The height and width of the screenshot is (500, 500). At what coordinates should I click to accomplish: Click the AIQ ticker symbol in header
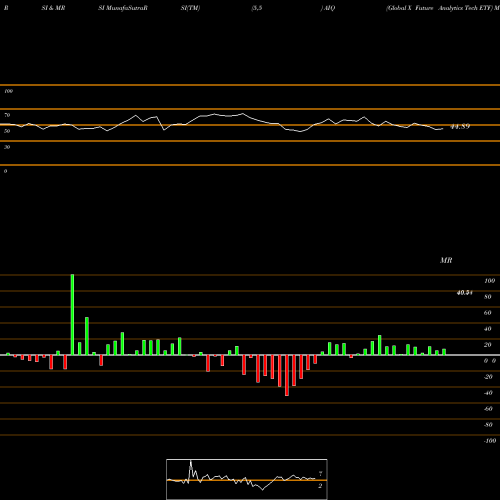click(329, 8)
